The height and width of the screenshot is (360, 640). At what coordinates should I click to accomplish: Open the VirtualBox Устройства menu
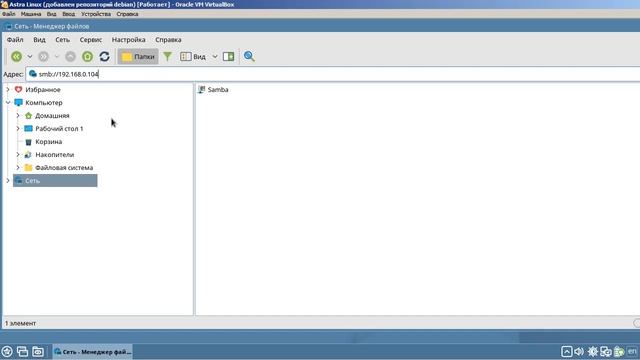pos(96,14)
